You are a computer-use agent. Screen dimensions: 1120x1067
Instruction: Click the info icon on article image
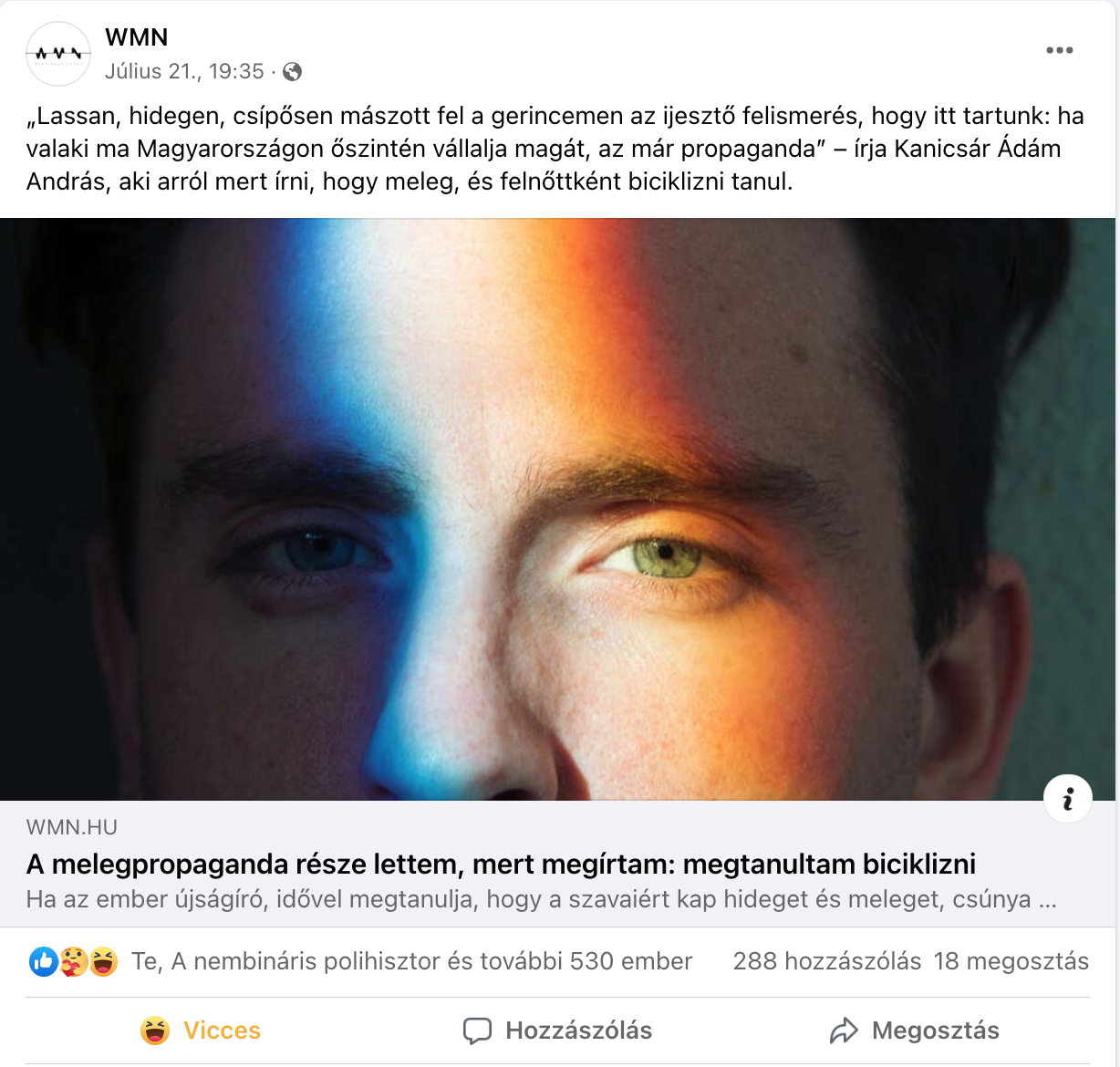click(1067, 799)
